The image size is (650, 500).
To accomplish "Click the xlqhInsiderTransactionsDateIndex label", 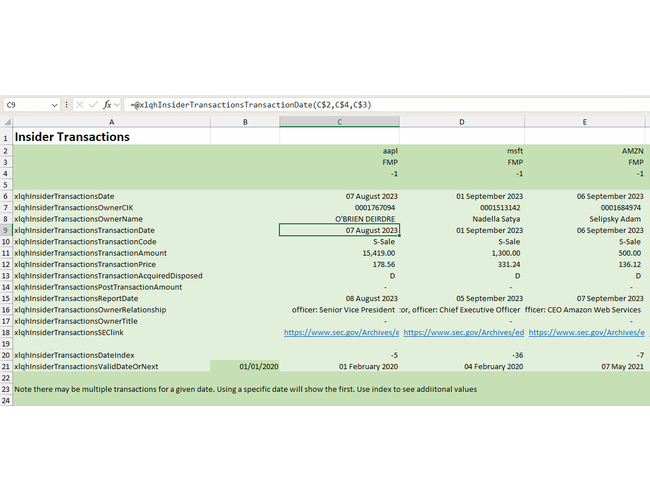I will (x=74, y=355).
